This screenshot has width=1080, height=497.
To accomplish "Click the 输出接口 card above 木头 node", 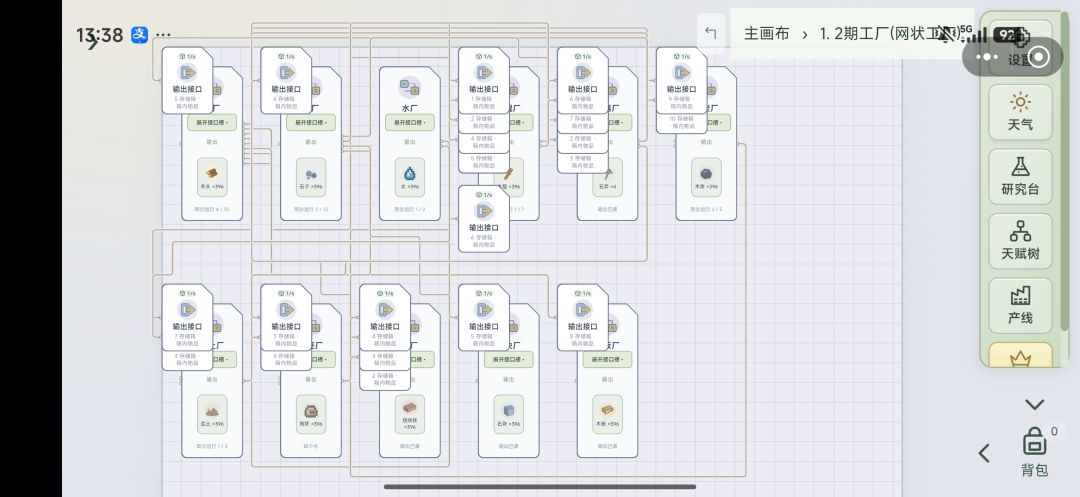I will [187, 81].
